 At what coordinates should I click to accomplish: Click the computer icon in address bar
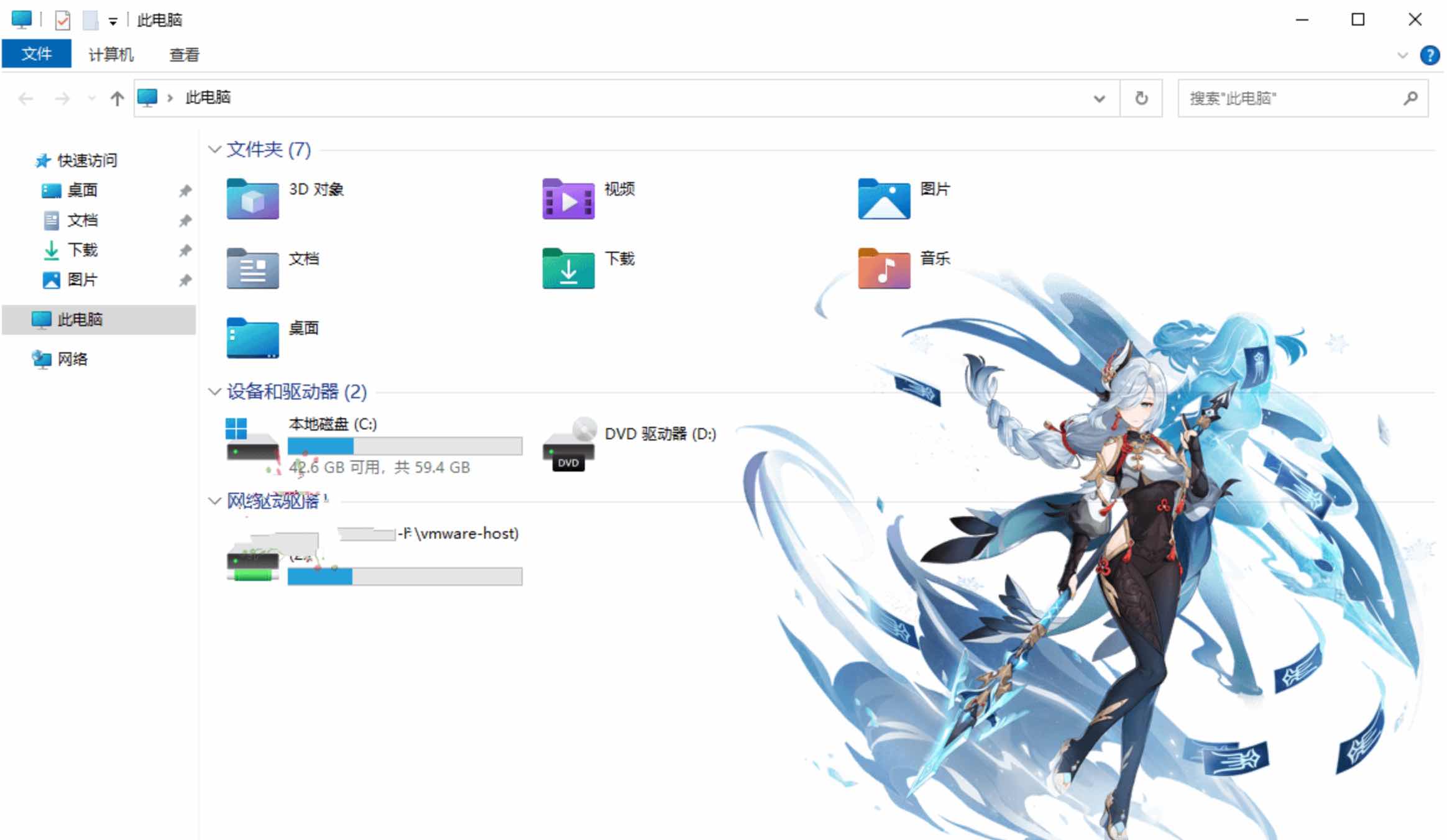[147, 98]
